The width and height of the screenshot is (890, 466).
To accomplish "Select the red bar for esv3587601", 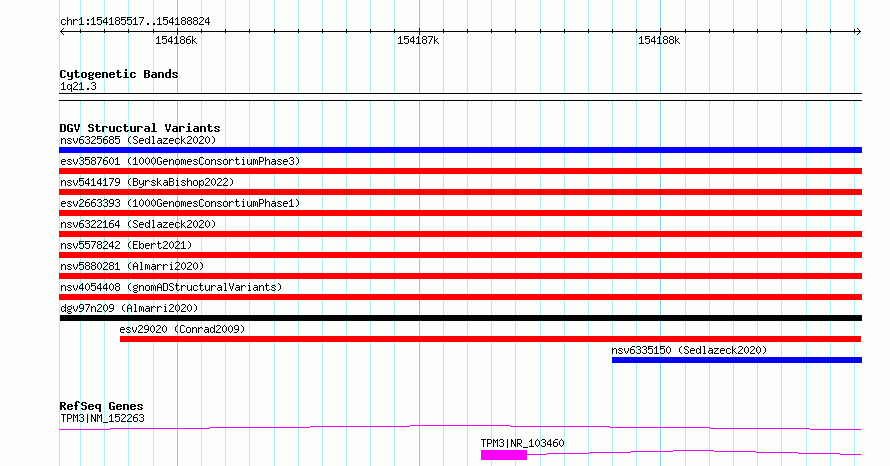I will click(x=460, y=171).
